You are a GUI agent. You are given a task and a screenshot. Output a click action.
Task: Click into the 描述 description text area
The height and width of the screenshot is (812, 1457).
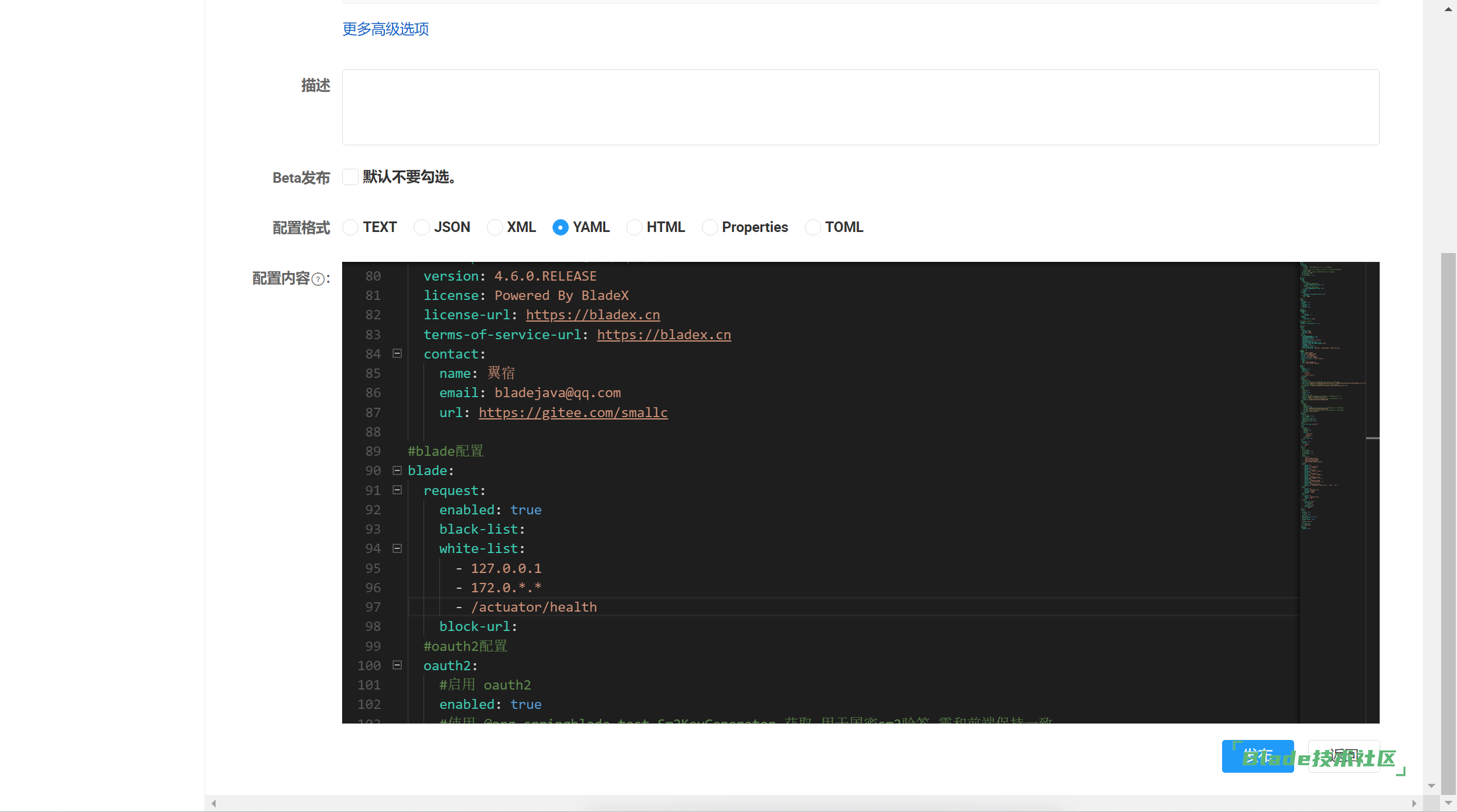pyautogui.click(x=860, y=107)
